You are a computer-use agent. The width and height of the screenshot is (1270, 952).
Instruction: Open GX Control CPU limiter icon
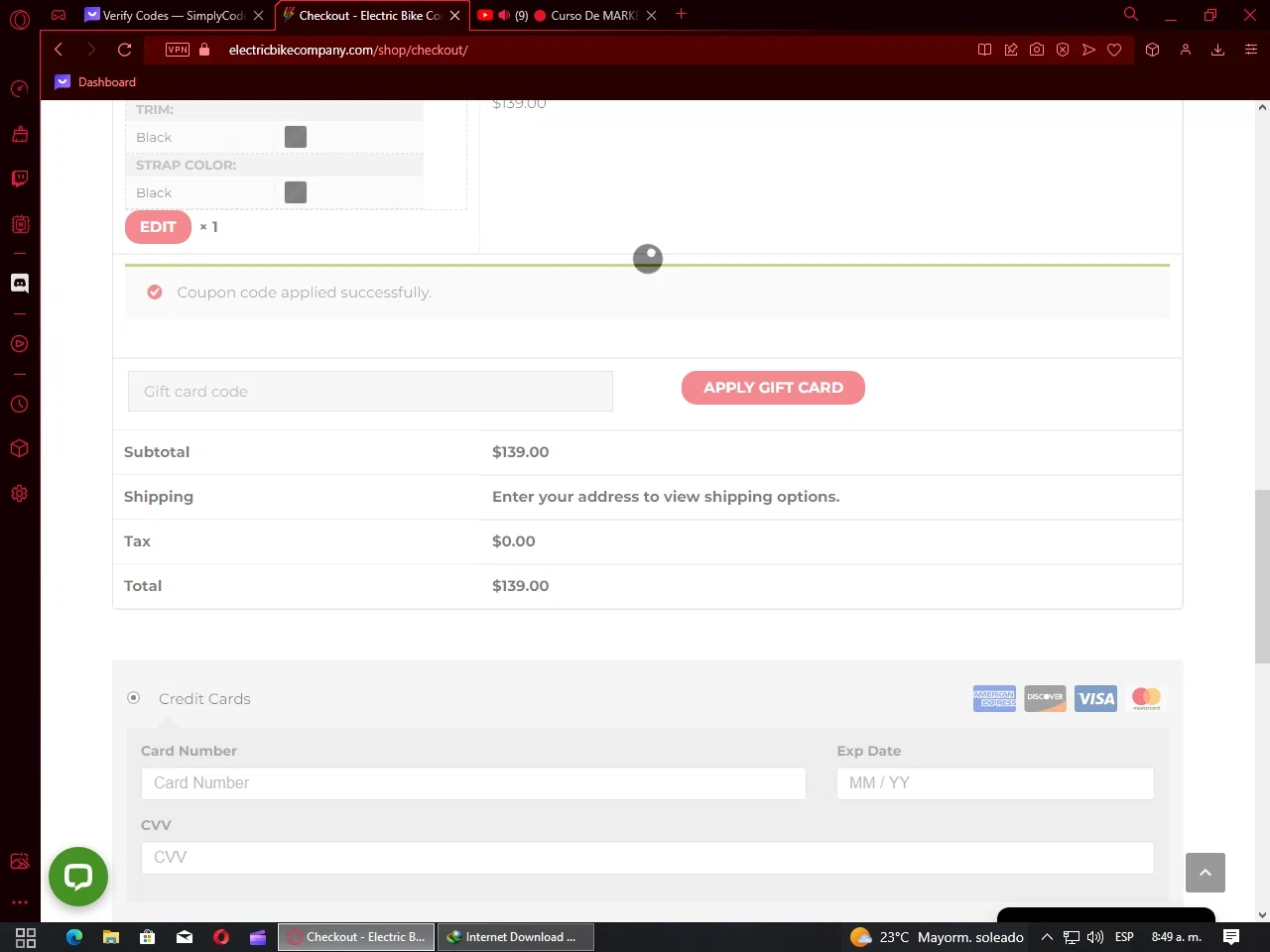tap(20, 224)
